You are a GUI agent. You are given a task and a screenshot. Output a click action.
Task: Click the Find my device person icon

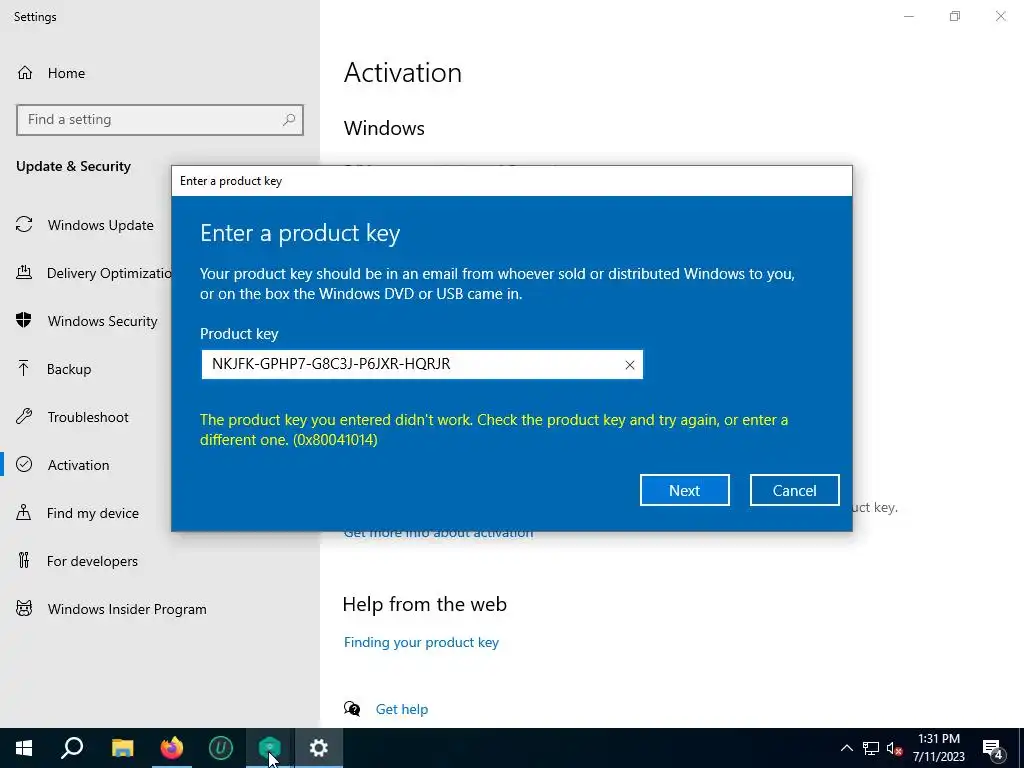click(24, 512)
